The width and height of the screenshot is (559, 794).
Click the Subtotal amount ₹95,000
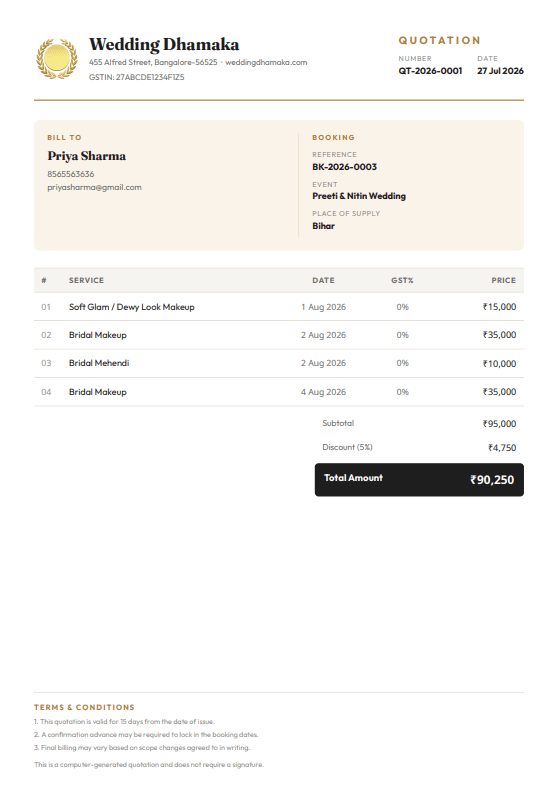(x=499, y=424)
